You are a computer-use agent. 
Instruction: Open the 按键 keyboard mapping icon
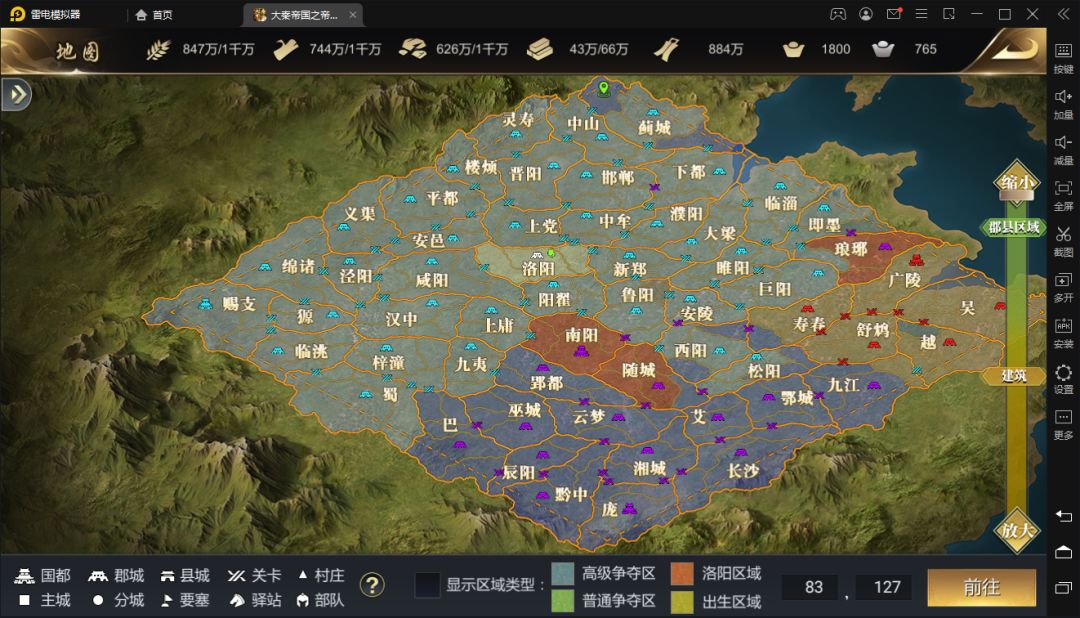[x=1063, y=58]
